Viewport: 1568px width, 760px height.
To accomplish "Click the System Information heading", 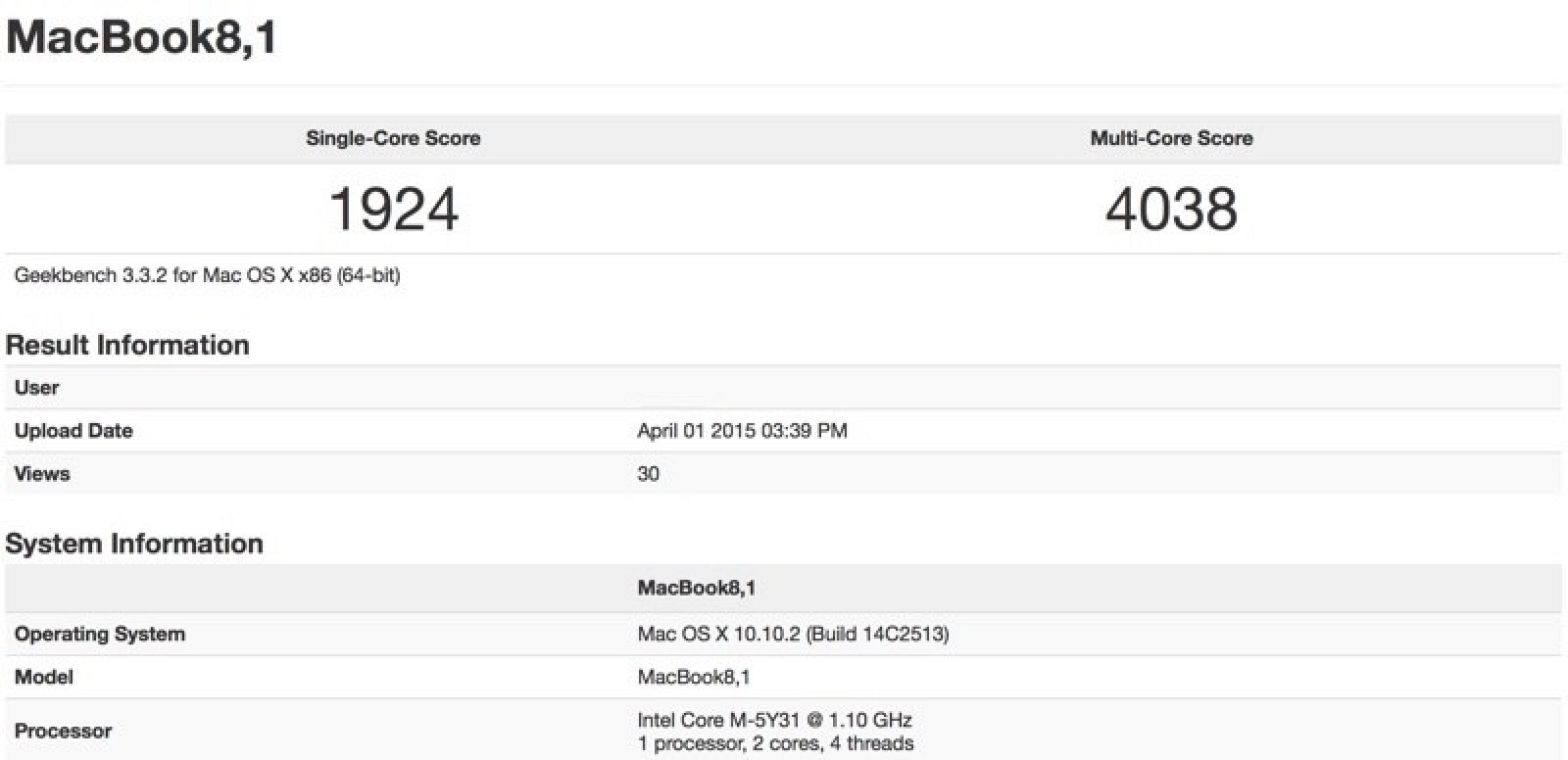I will [x=134, y=544].
